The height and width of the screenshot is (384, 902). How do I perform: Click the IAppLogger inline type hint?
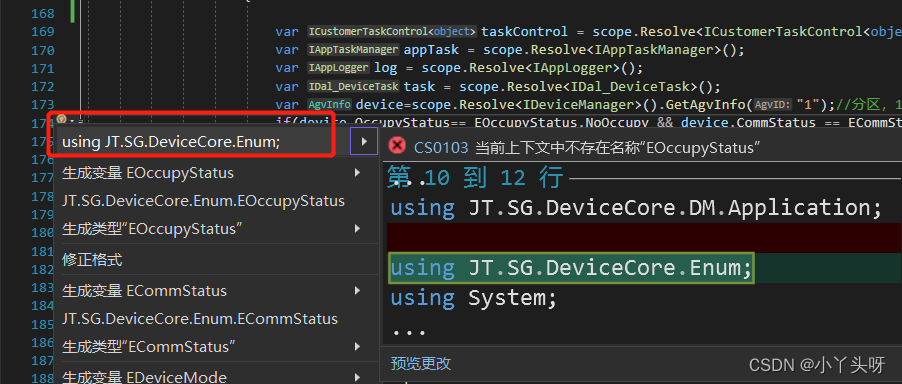(338, 68)
